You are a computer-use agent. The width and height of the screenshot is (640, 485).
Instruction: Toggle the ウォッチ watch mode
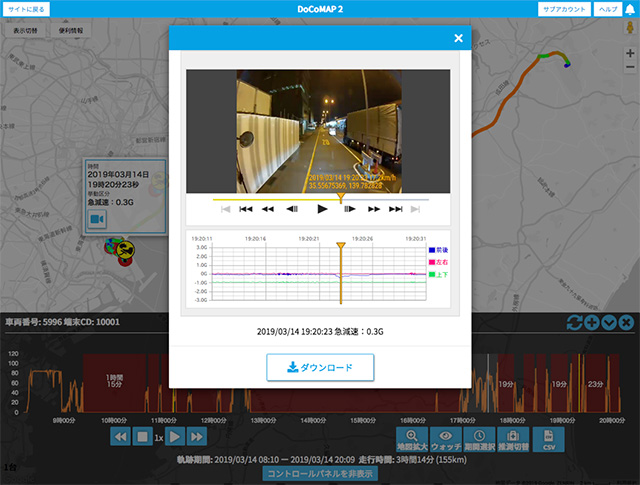(x=446, y=439)
